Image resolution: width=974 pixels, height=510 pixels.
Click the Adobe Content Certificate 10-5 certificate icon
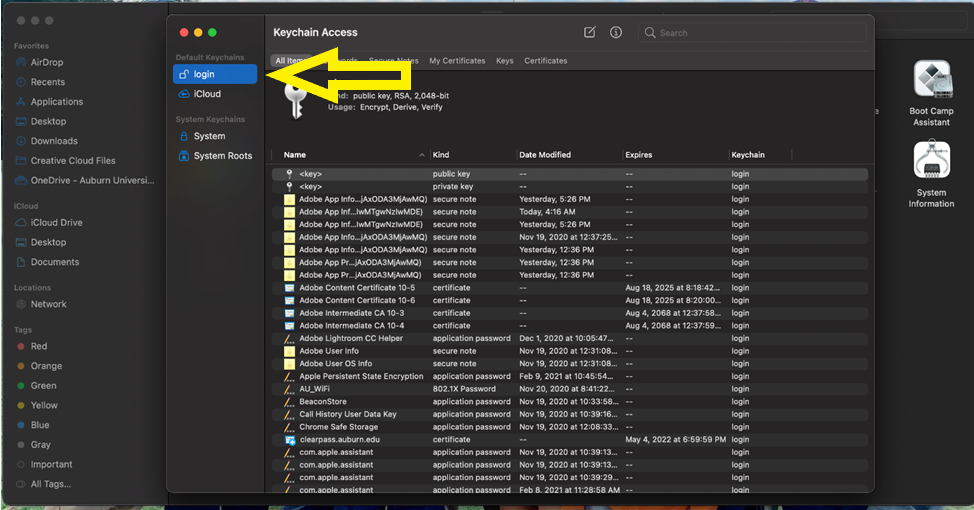pyautogui.click(x=289, y=288)
